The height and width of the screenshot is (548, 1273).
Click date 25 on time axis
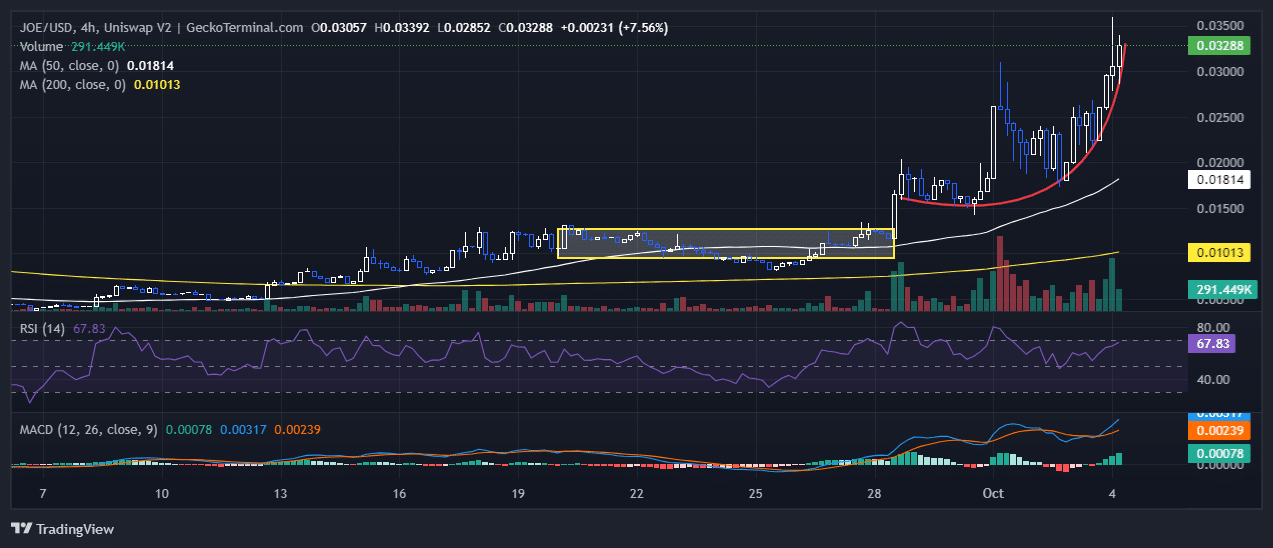pos(756,494)
